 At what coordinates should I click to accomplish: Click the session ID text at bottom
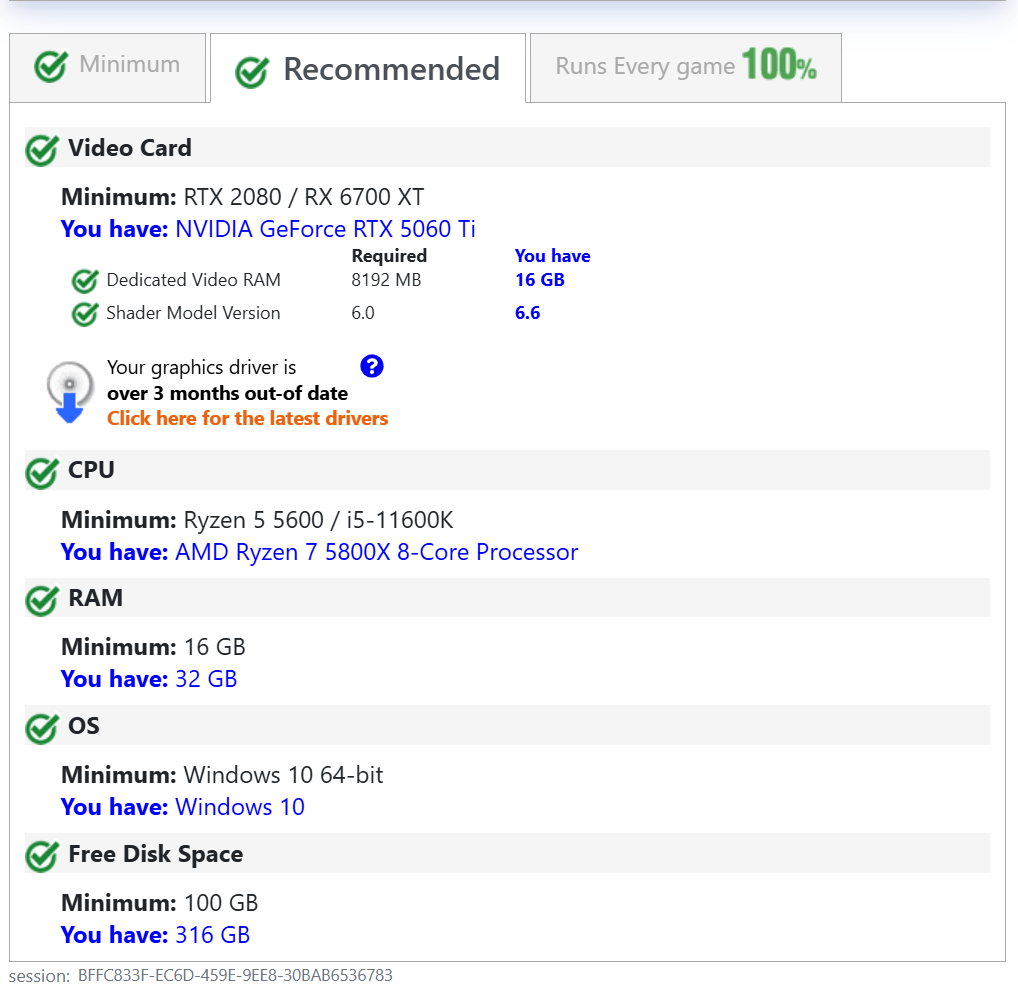235,975
